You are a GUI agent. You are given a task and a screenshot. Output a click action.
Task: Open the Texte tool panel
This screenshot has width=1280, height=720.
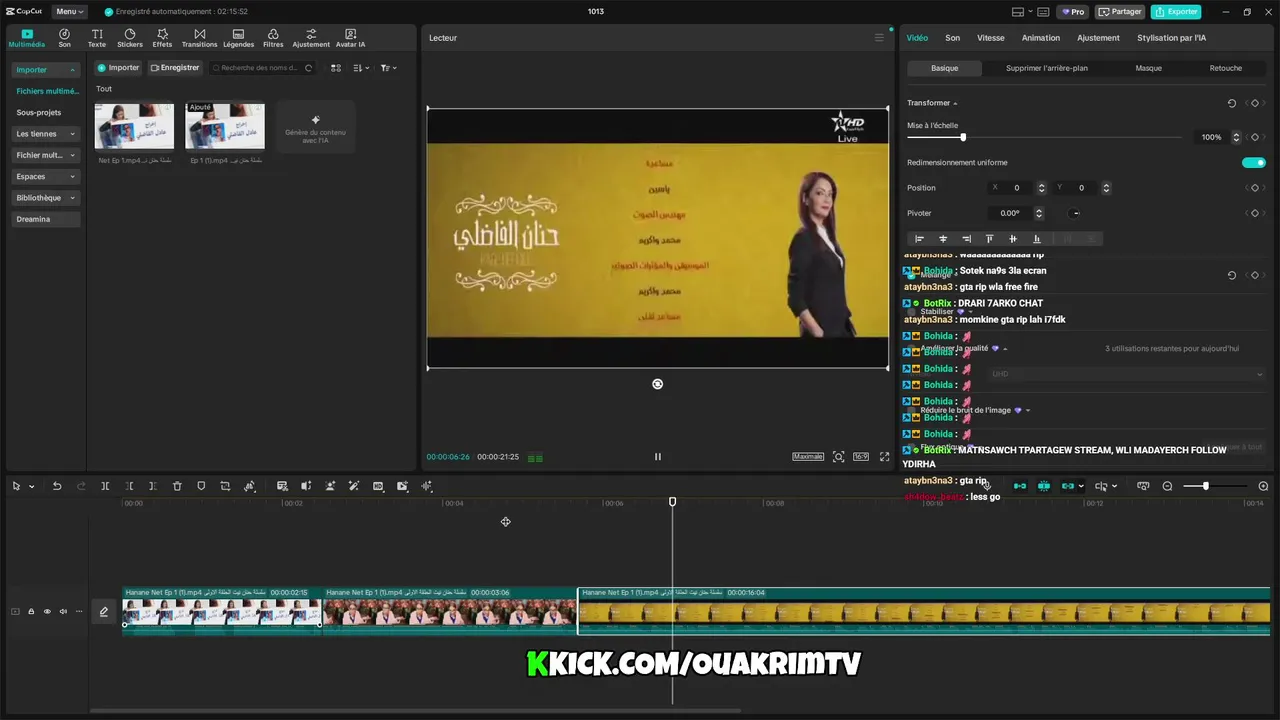point(97,38)
